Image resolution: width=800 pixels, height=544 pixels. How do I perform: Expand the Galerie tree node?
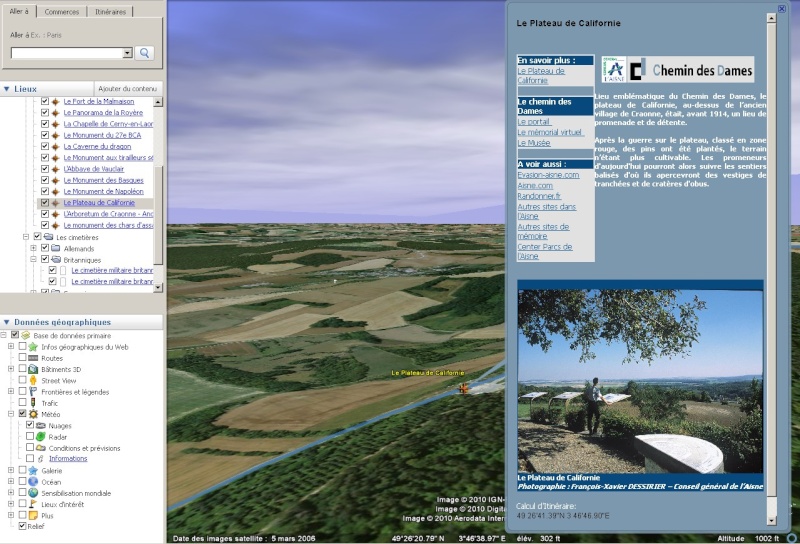11,470
